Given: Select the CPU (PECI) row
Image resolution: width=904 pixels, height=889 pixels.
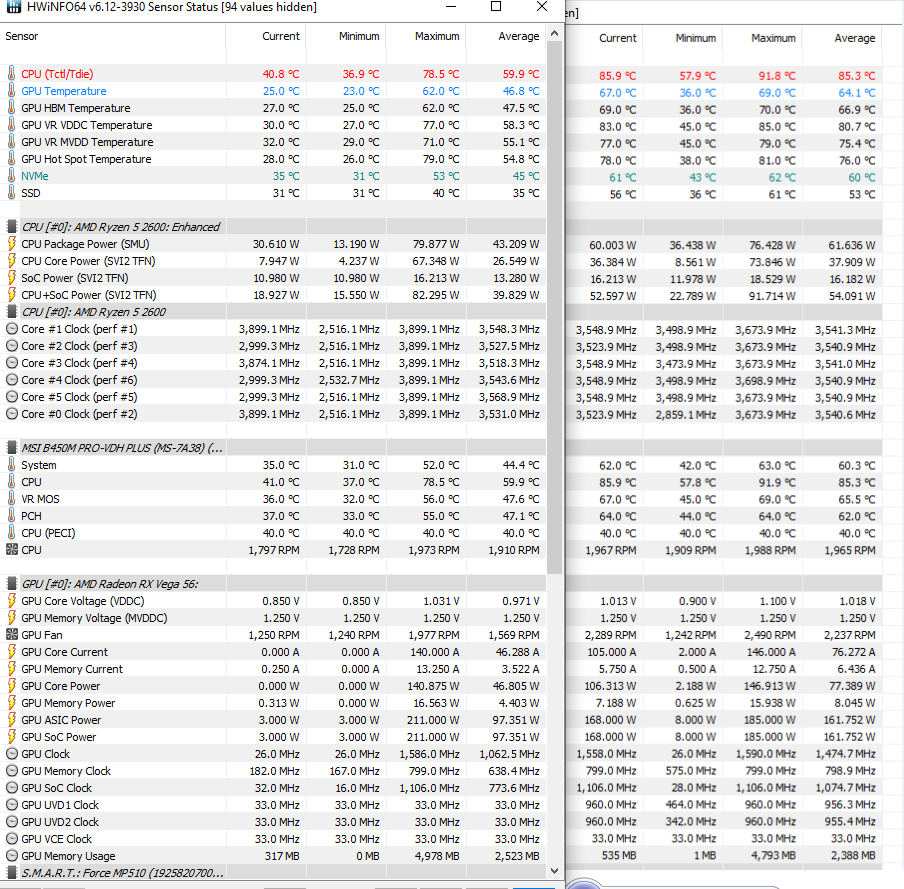Looking at the screenshot, I should 273,533.
